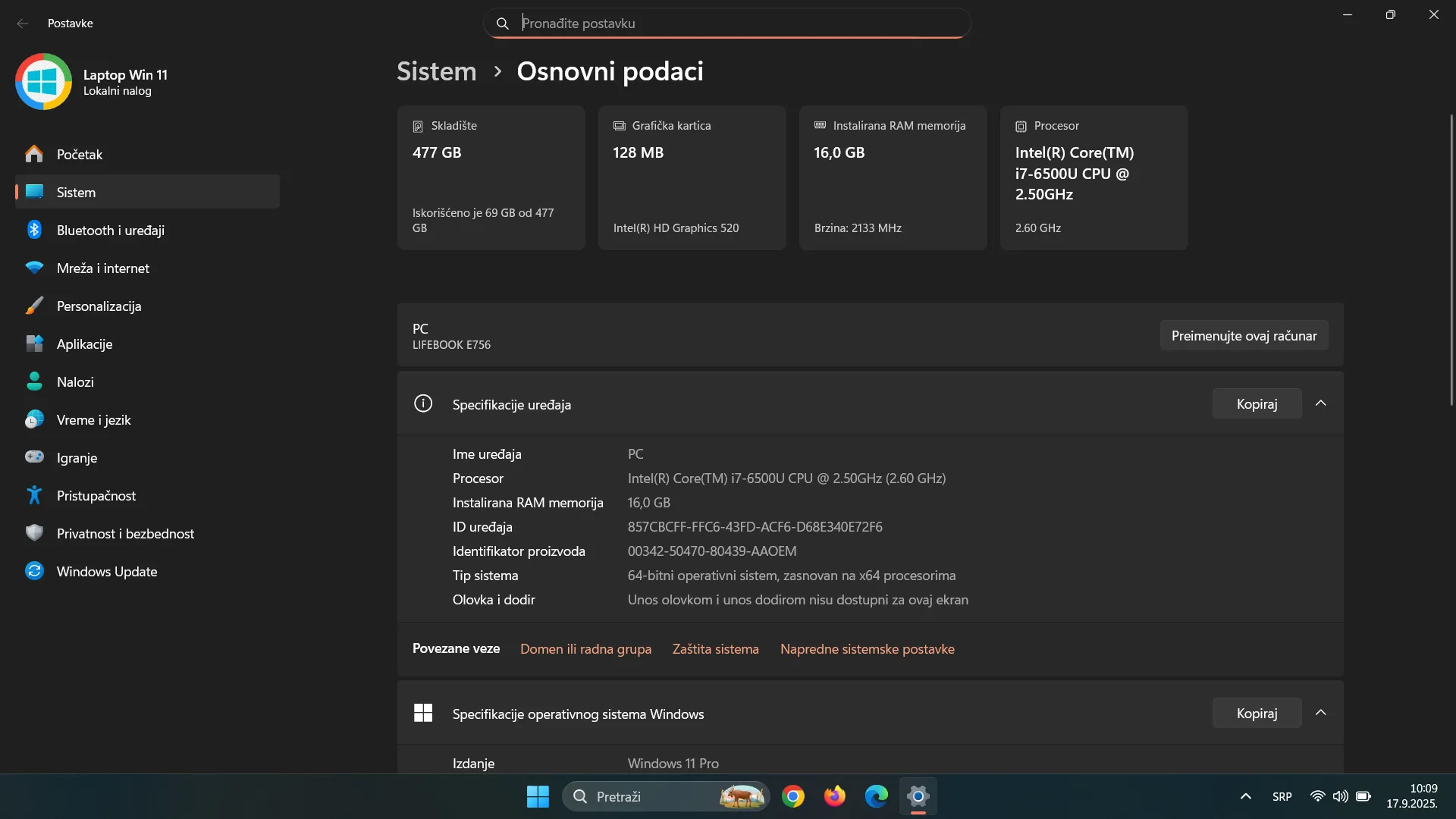The height and width of the screenshot is (819, 1456).
Task: Launch Google Chrome from the taskbar
Action: tap(793, 796)
